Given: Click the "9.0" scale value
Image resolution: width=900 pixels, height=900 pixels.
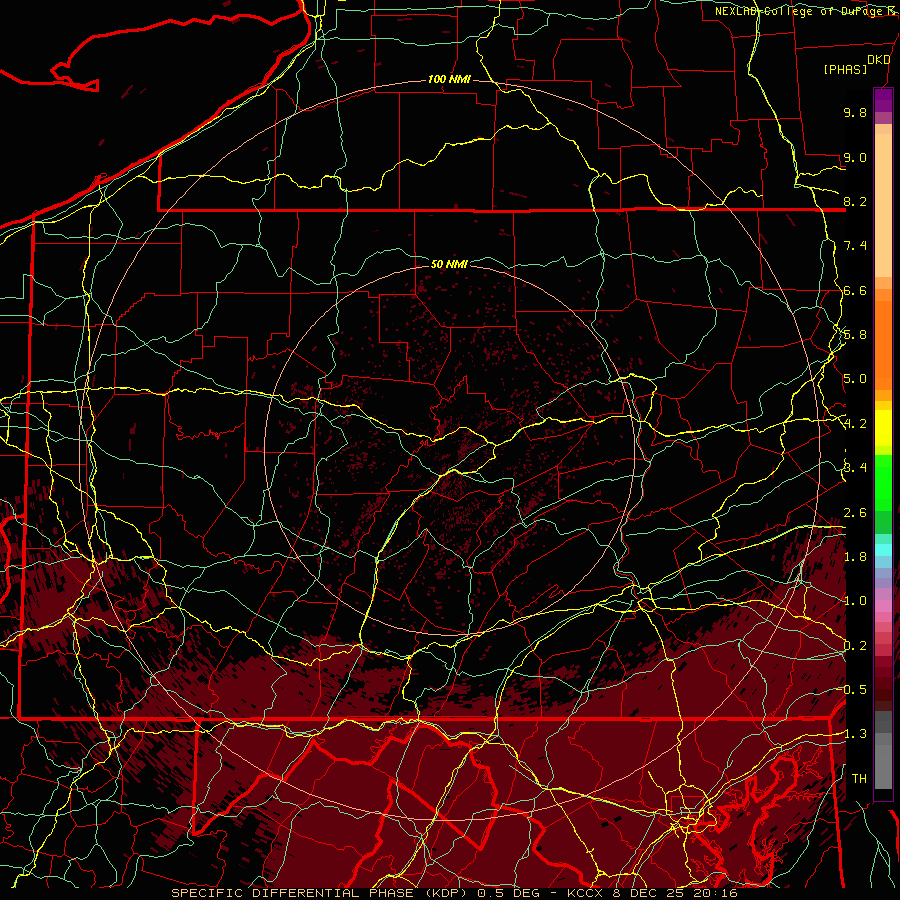Looking at the screenshot, I should pos(855,157).
